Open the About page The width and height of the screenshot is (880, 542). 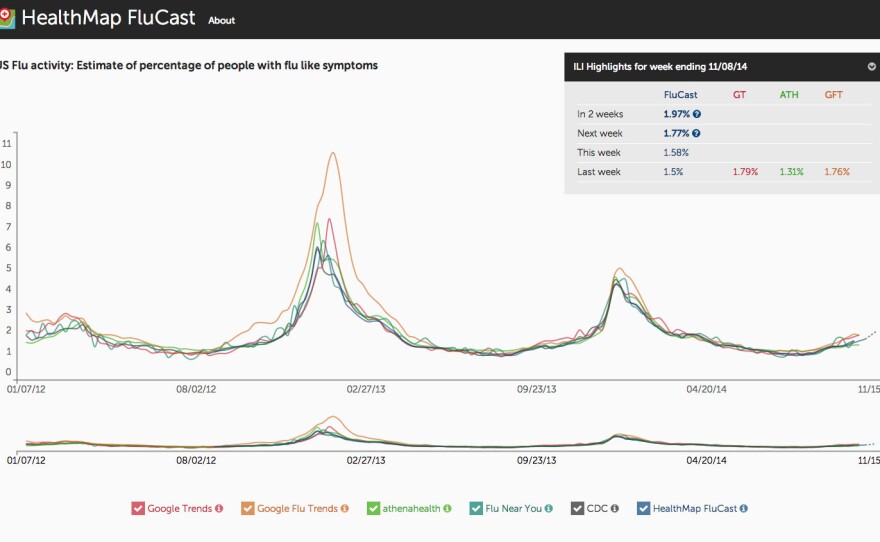(x=221, y=21)
